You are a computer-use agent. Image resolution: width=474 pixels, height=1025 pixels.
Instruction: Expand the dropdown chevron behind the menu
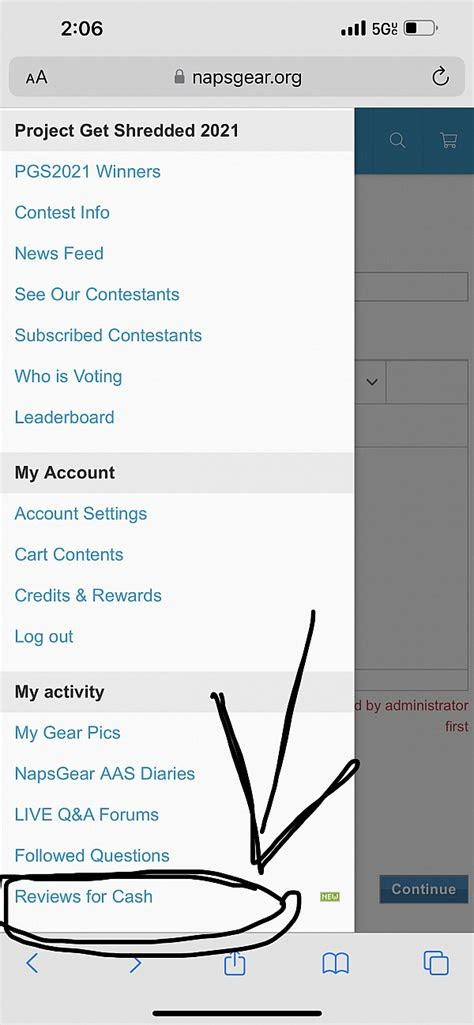(x=372, y=381)
